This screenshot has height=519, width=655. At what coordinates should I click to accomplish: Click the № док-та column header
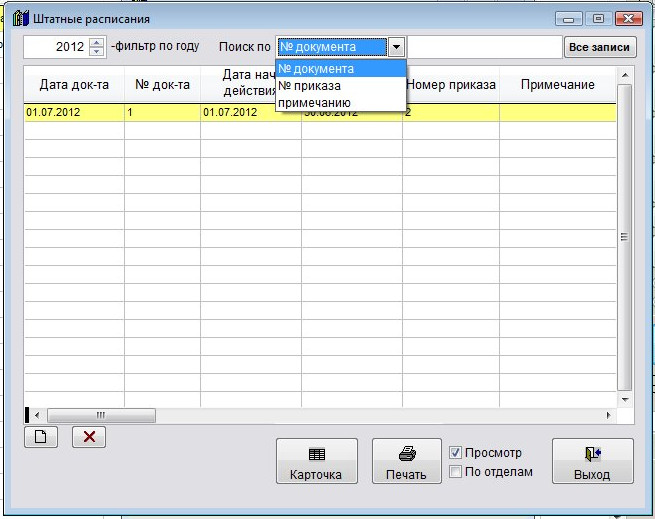click(162, 85)
